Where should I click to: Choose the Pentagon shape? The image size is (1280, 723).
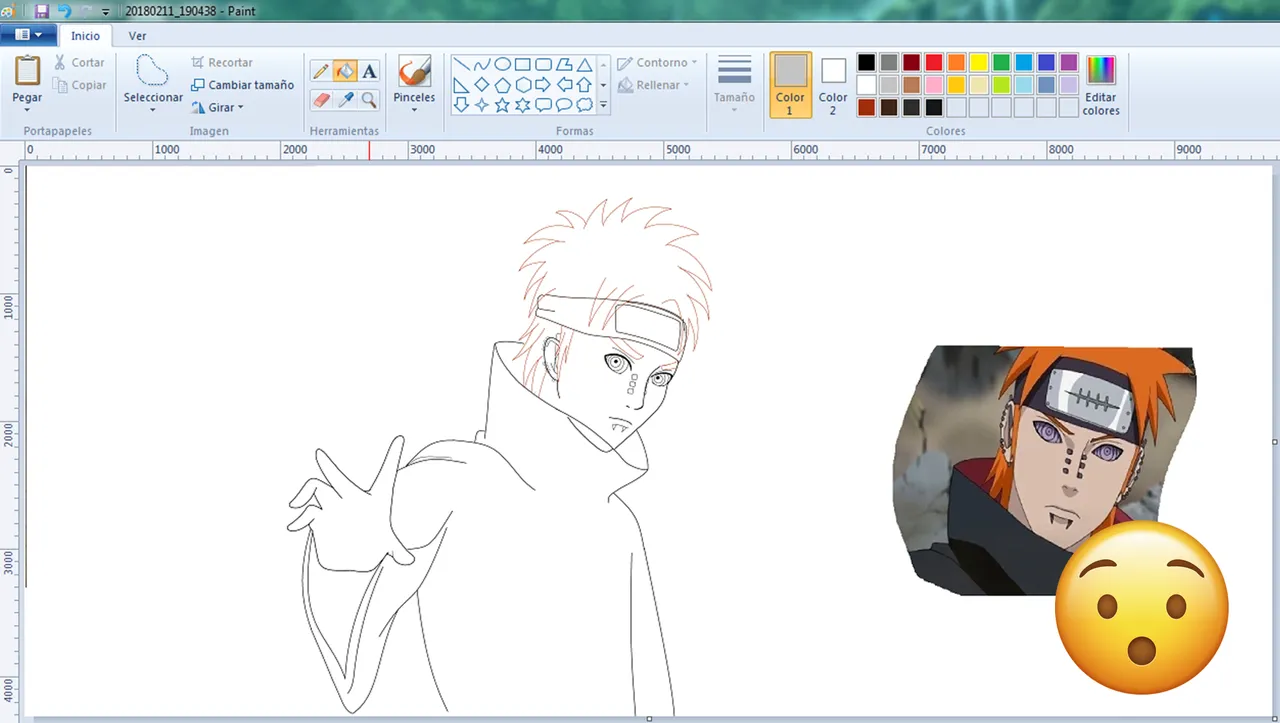[503, 84]
